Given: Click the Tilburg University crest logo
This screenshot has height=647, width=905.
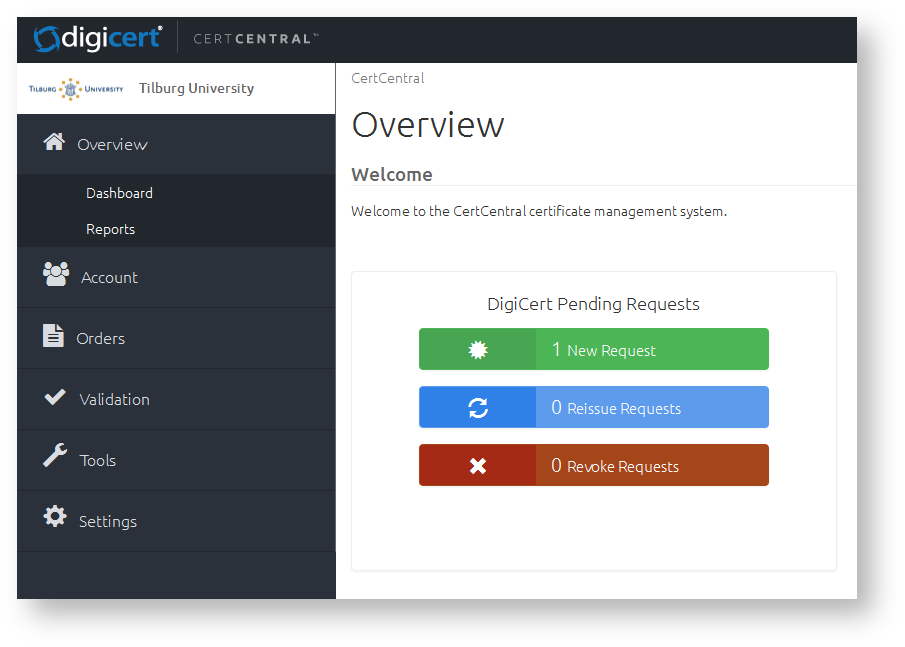Looking at the screenshot, I should 76,89.
